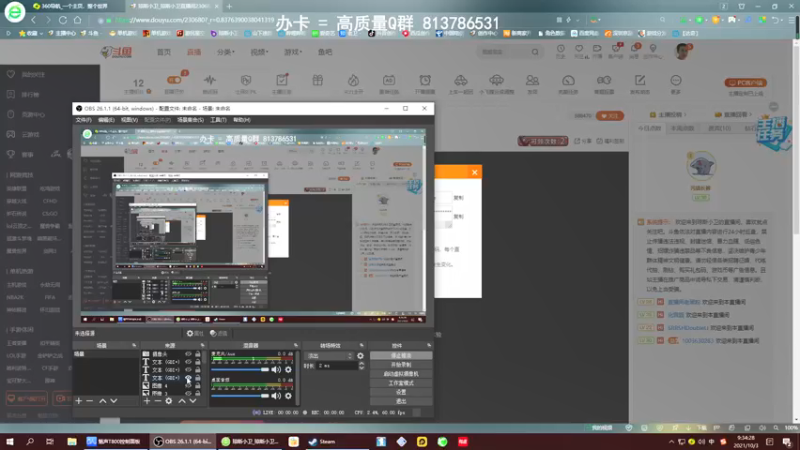Move the selected source down in sources list
This screenshot has width=800, height=450.
click(193, 401)
